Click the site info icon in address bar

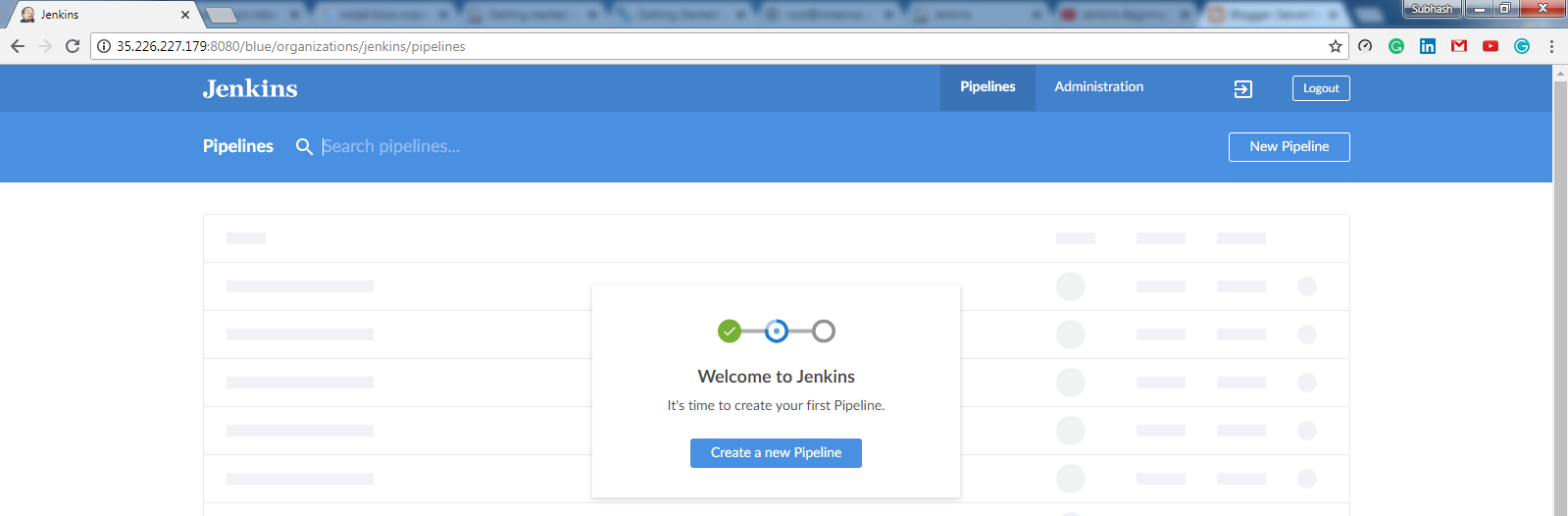pyautogui.click(x=104, y=46)
